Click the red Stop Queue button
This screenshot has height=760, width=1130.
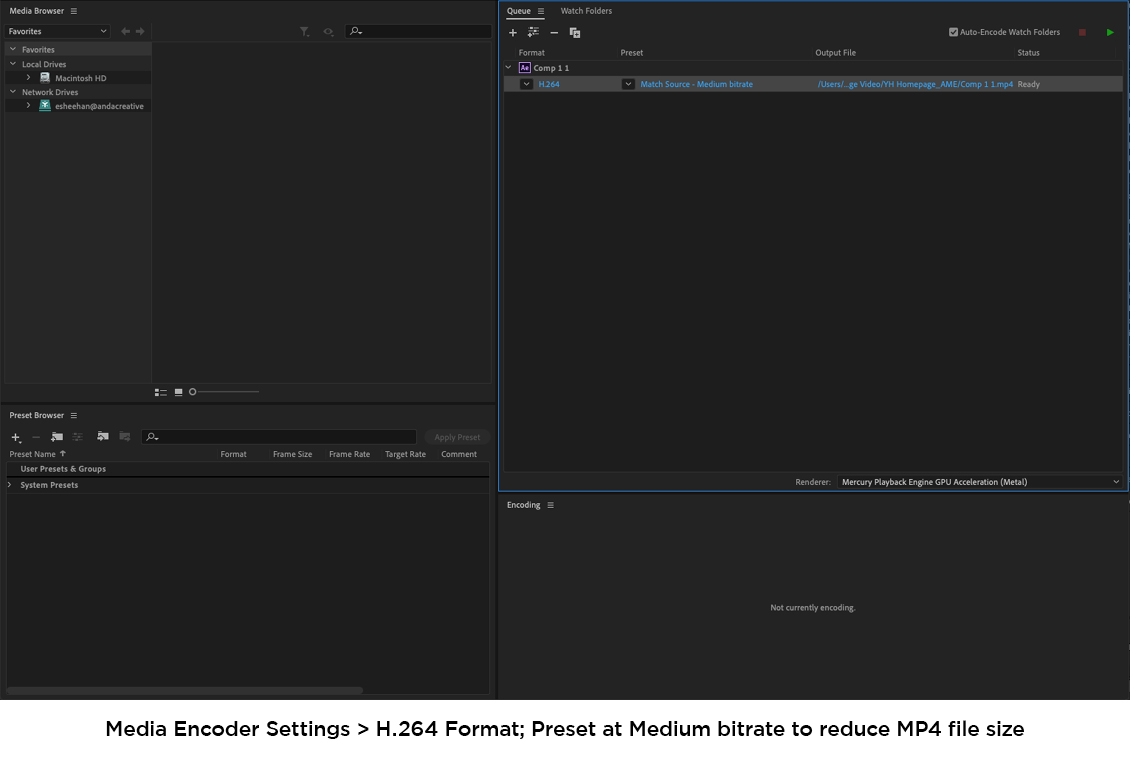tap(1082, 32)
